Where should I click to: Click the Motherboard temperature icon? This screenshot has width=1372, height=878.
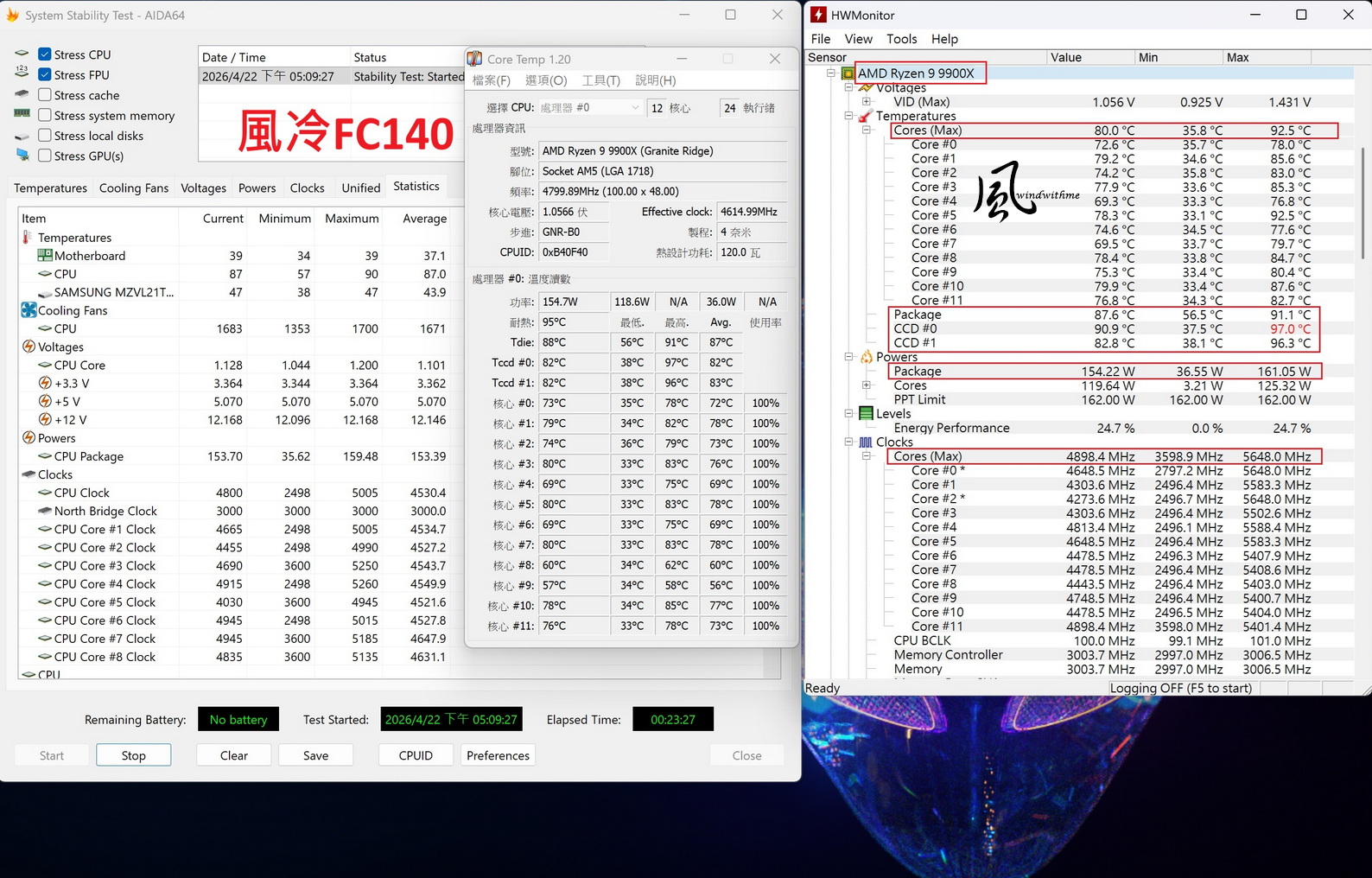tap(45, 256)
